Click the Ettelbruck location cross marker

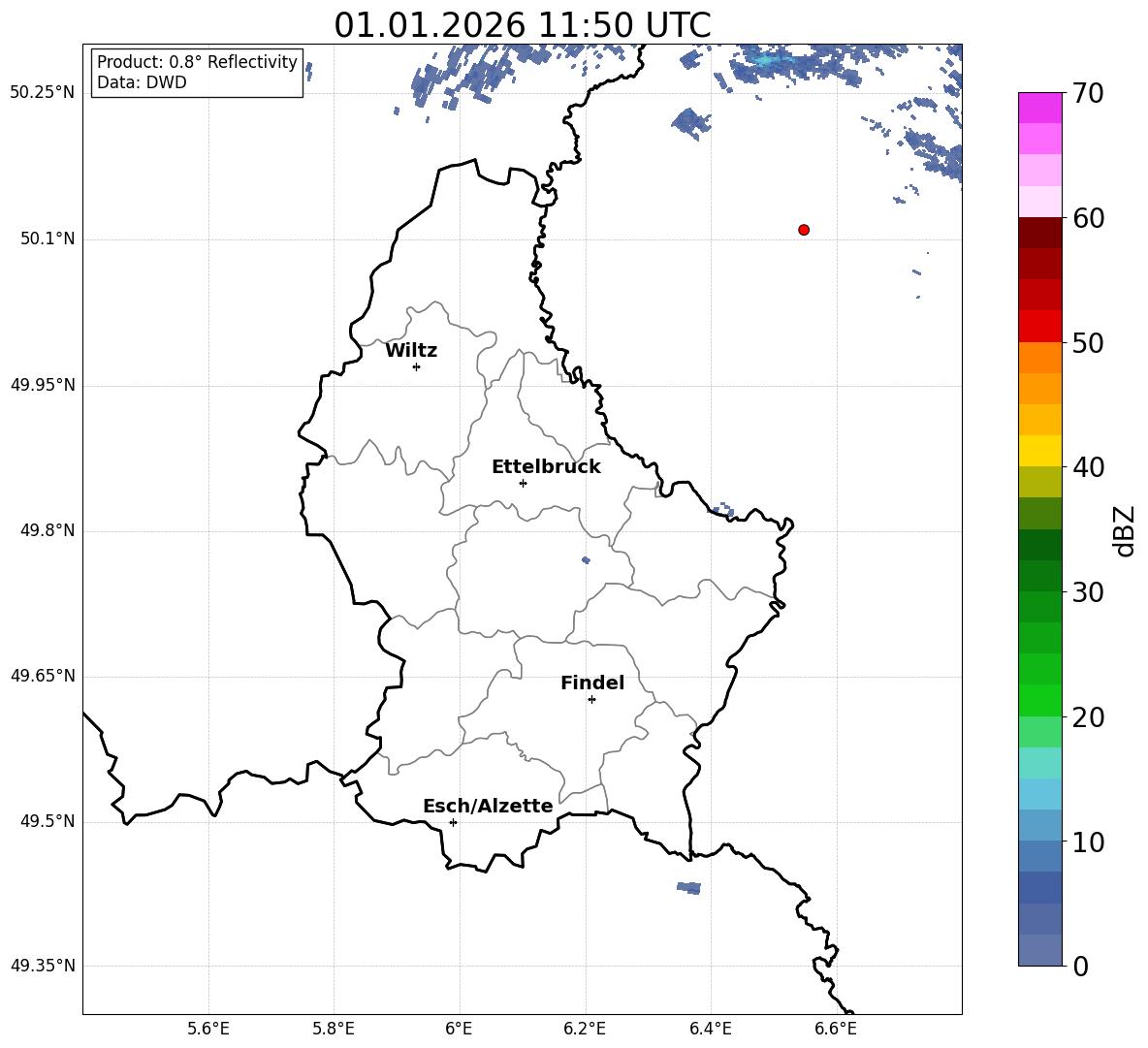click(523, 483)
